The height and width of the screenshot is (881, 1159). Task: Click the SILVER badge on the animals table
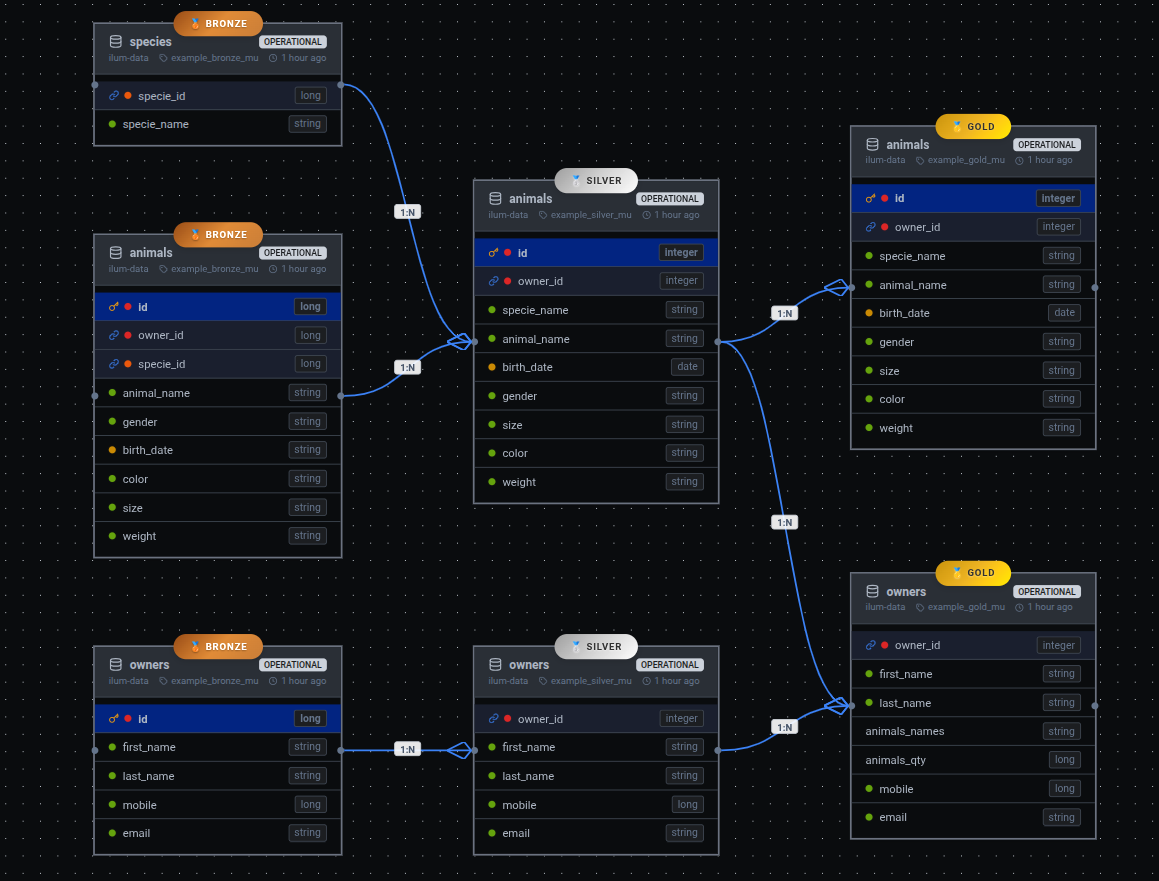coord(595,180)
